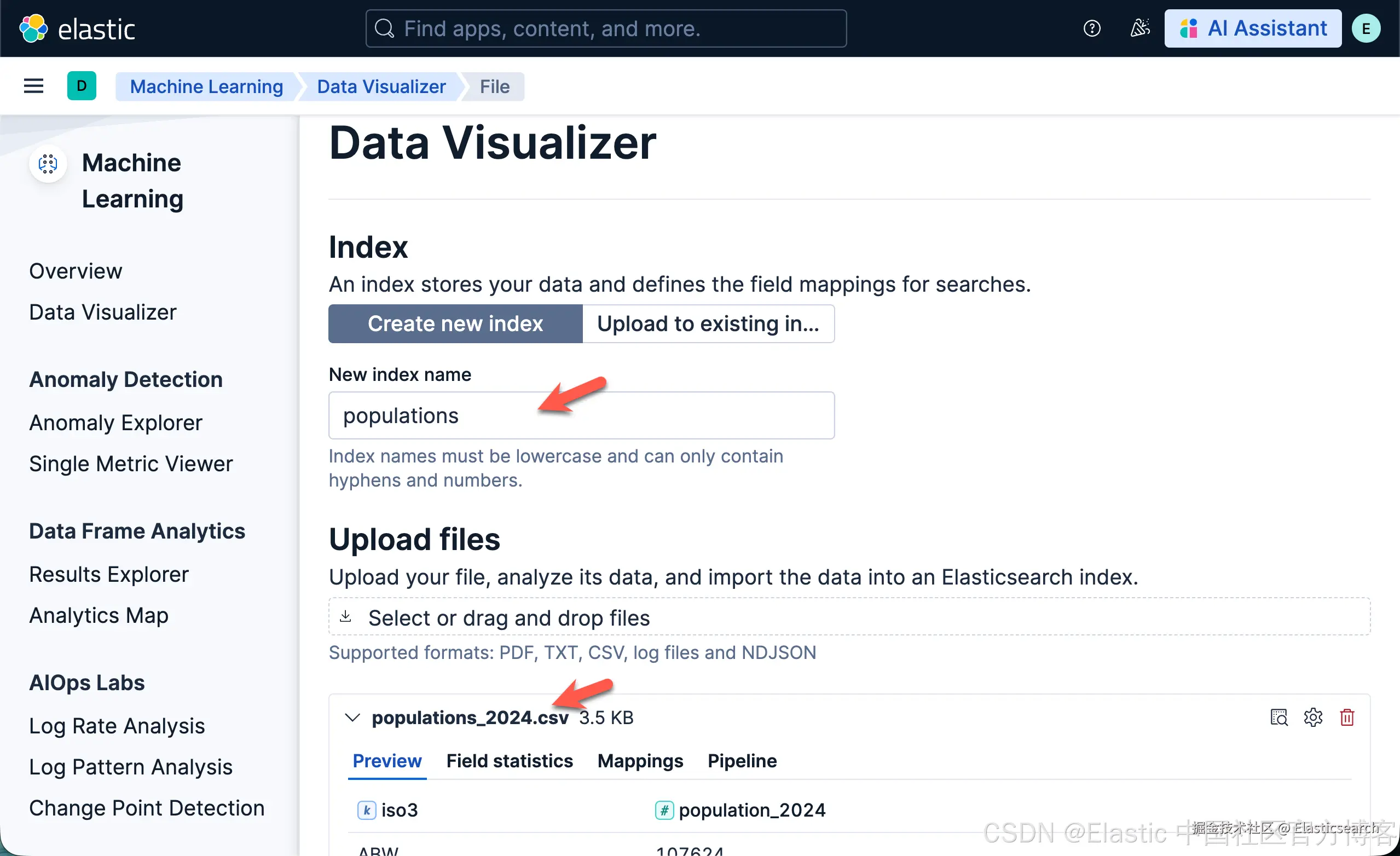Open the AI Assistant
Image resolution: width=1400 pixels, height=856 pixels.
(x=1252, y=28)
